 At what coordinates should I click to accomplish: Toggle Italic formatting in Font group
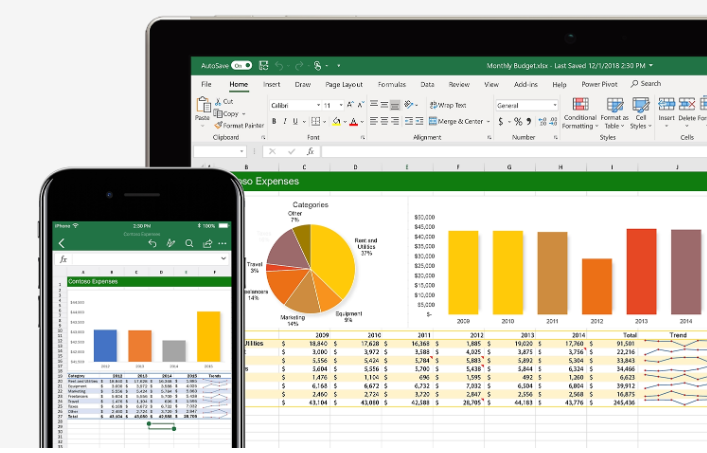[285, 121]
